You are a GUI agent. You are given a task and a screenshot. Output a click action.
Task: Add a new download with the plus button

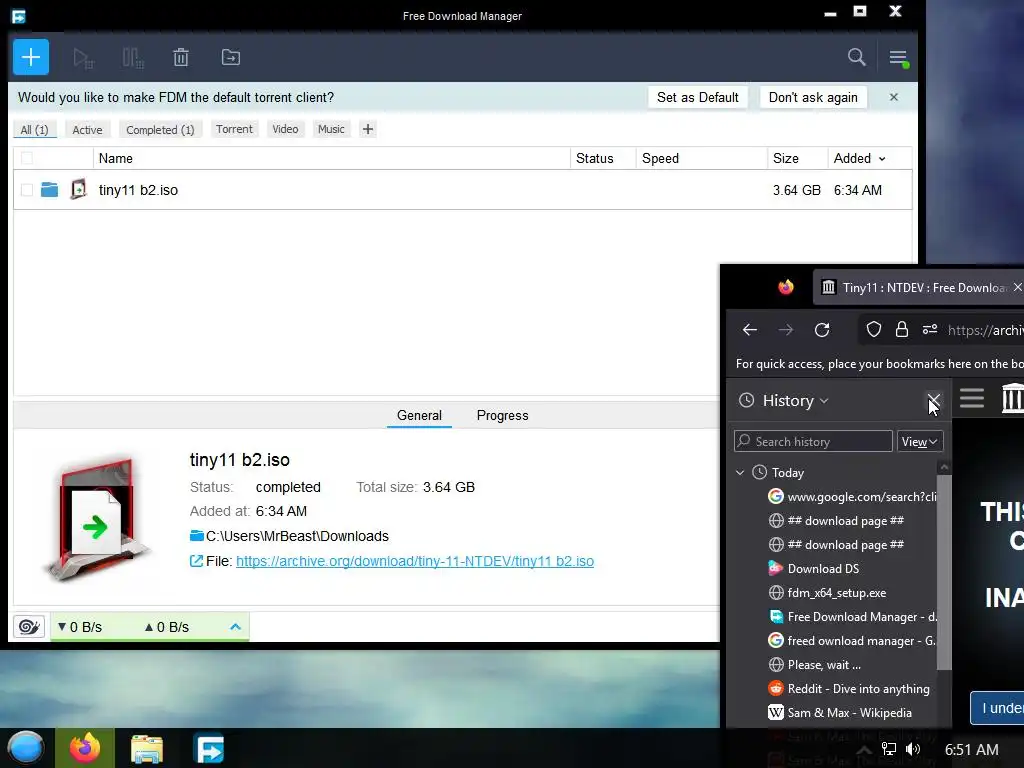pyautogui.click(x=31, y=57)
